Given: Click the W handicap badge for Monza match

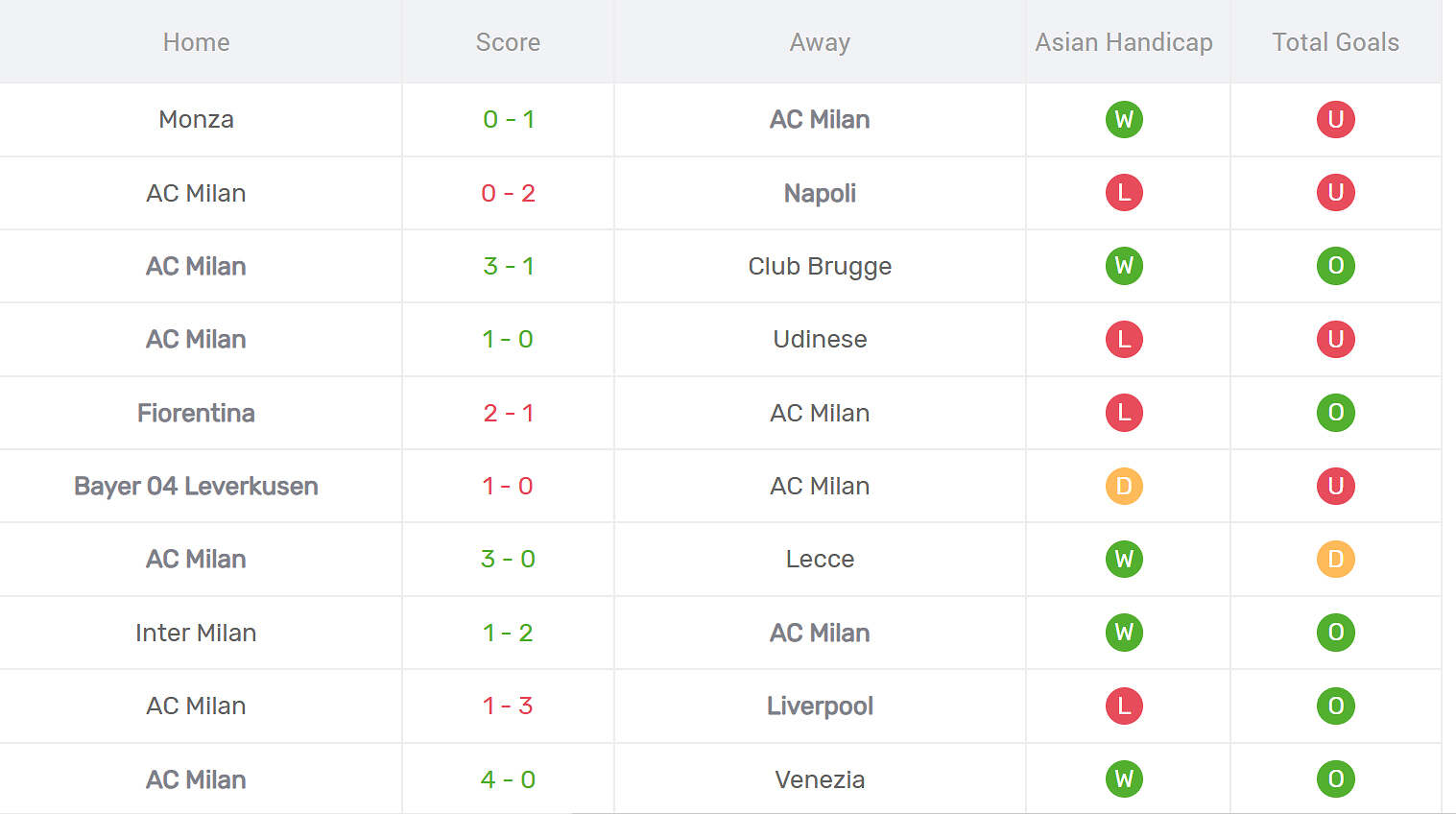Looking at the screenshot, I should [1124, 119].
